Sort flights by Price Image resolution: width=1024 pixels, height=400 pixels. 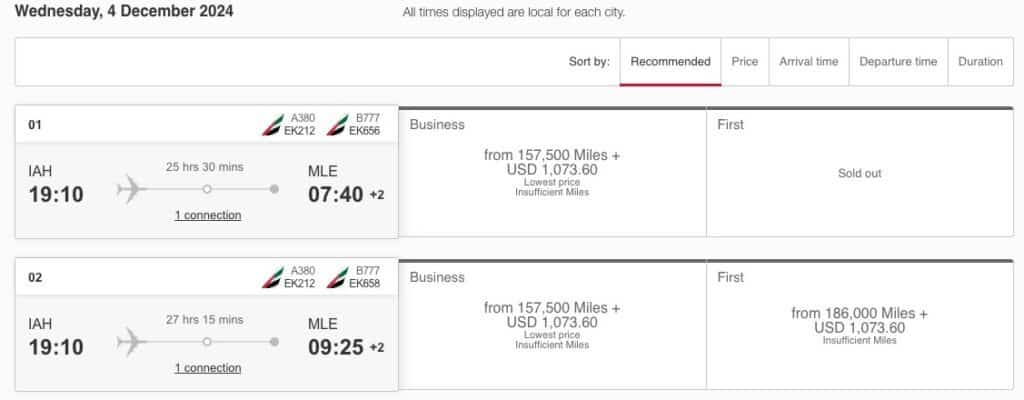point(744,61)
